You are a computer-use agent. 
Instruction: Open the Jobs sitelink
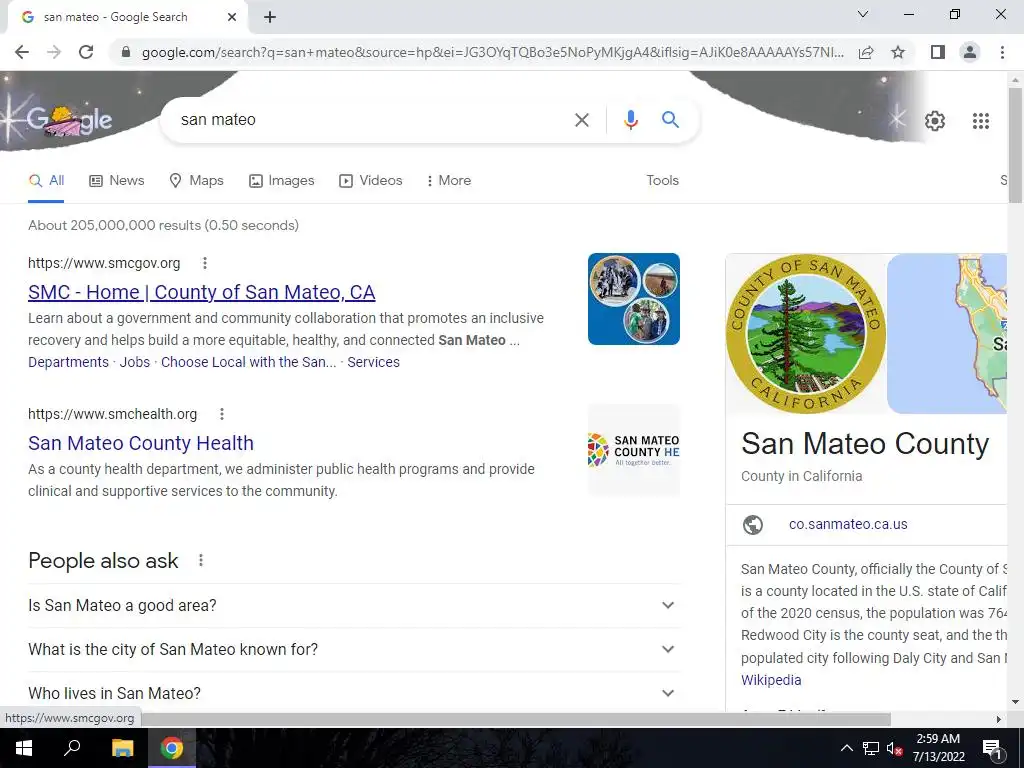pyautogui.click(x=135, y=362)
